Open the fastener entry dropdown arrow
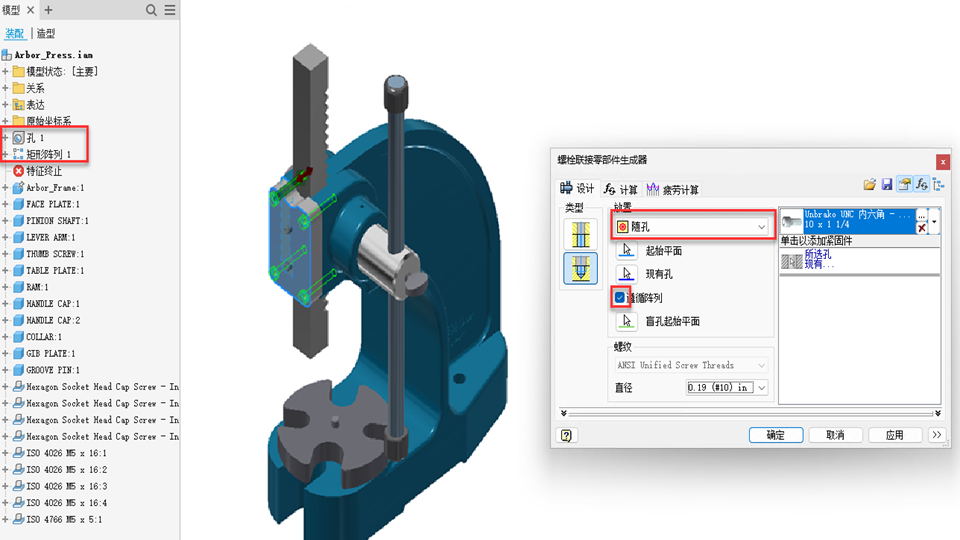This screenshot has width=960, height=540. pos(934,222)
